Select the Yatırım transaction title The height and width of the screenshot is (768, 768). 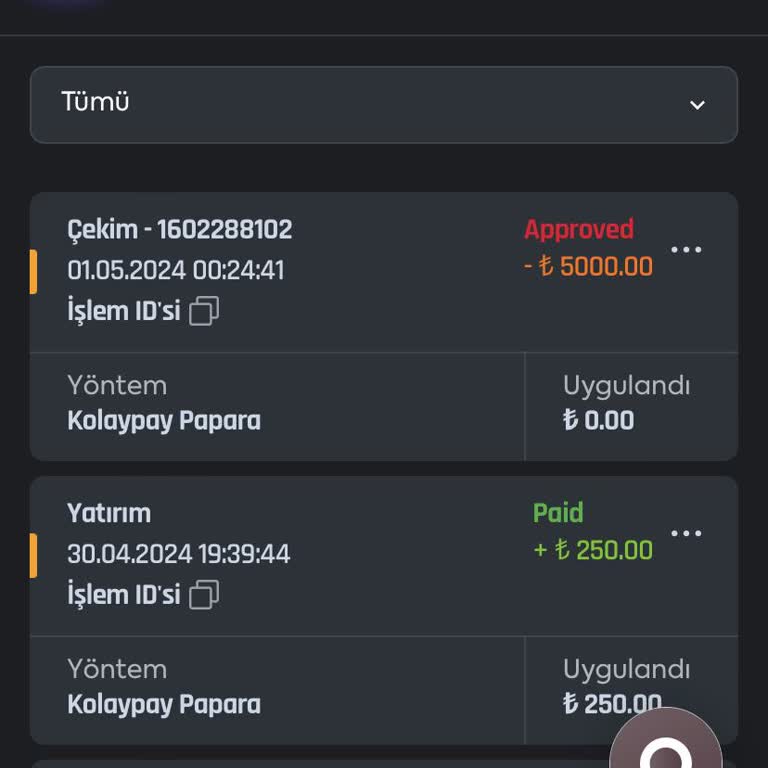click(109, 513)
